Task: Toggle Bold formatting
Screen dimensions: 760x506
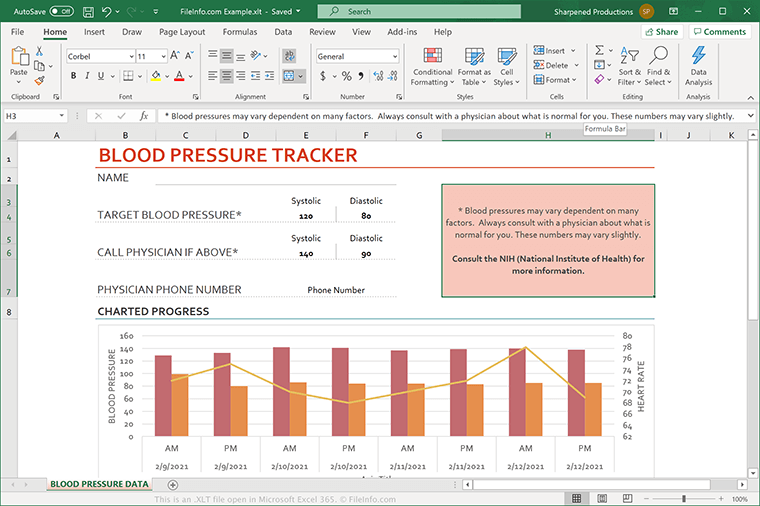Action: point(73,76)
